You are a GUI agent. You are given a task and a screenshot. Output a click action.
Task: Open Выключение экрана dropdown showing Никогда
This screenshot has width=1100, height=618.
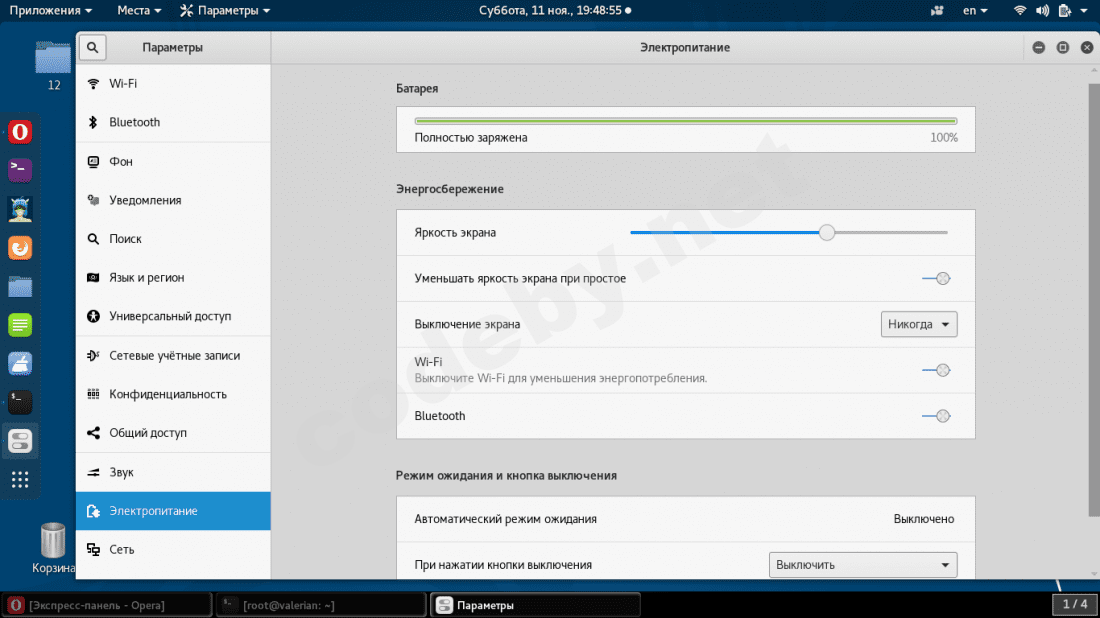pos(919,324)
